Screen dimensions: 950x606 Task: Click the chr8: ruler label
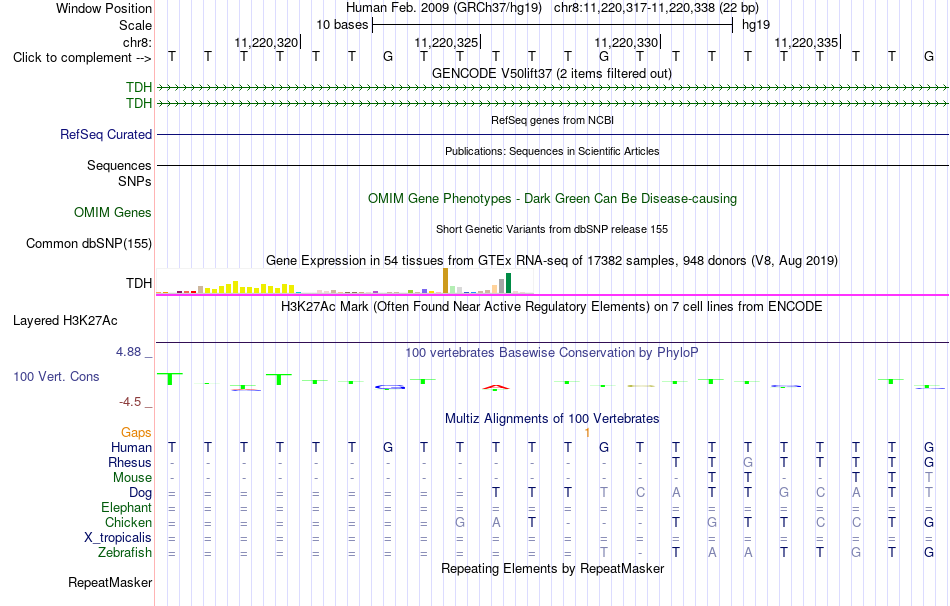[x=137, y=42]
